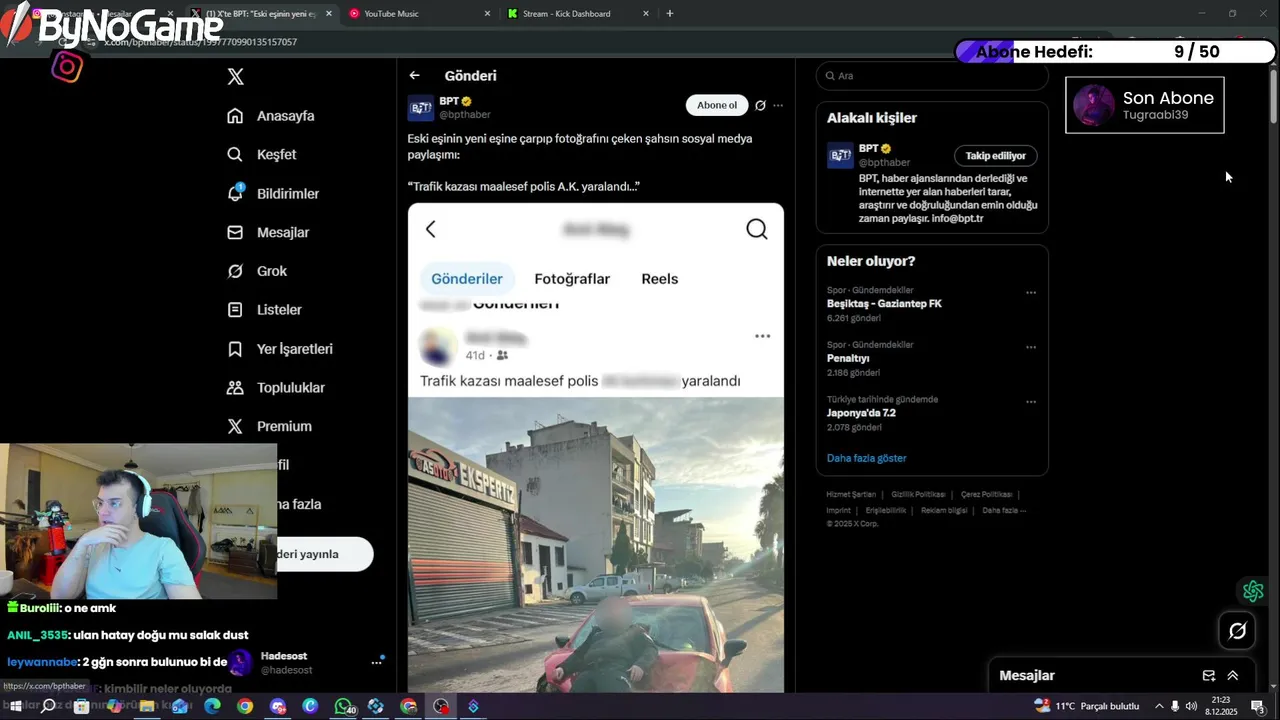Click the Bildirimler bell icon

click(235, 193)
